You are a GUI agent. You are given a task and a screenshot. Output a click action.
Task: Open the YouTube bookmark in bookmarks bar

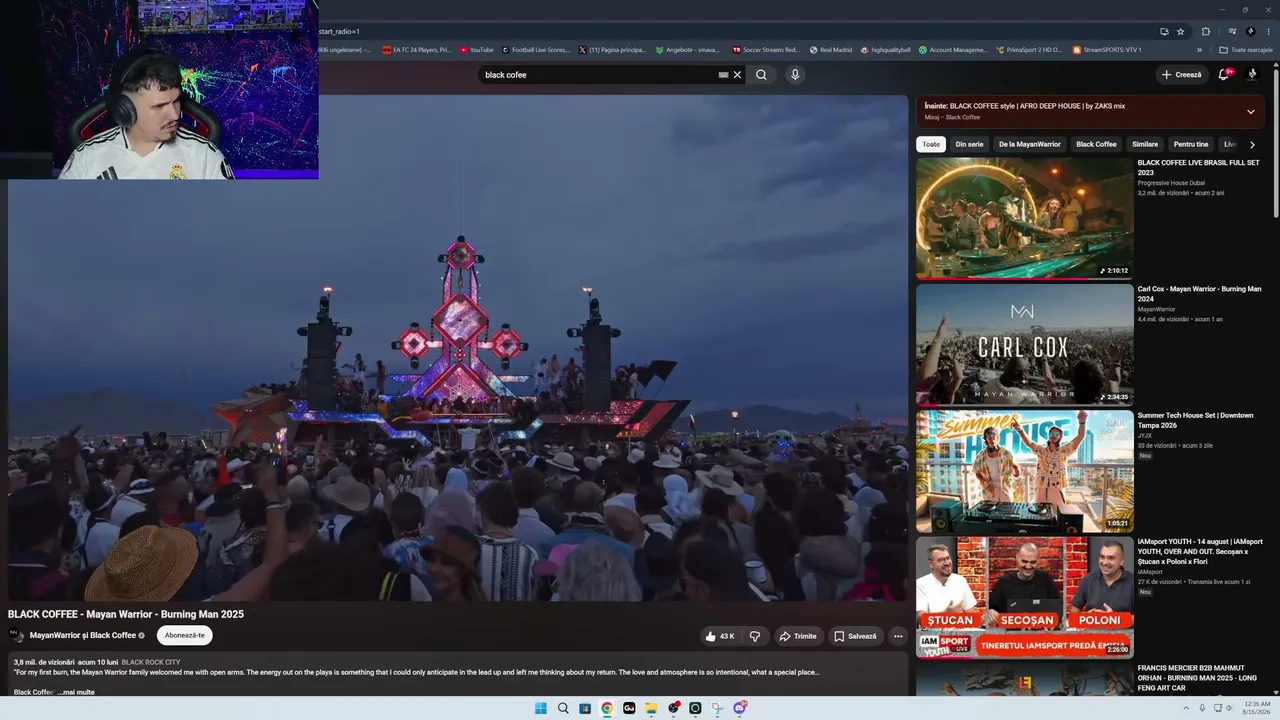(x=477, y=49)
